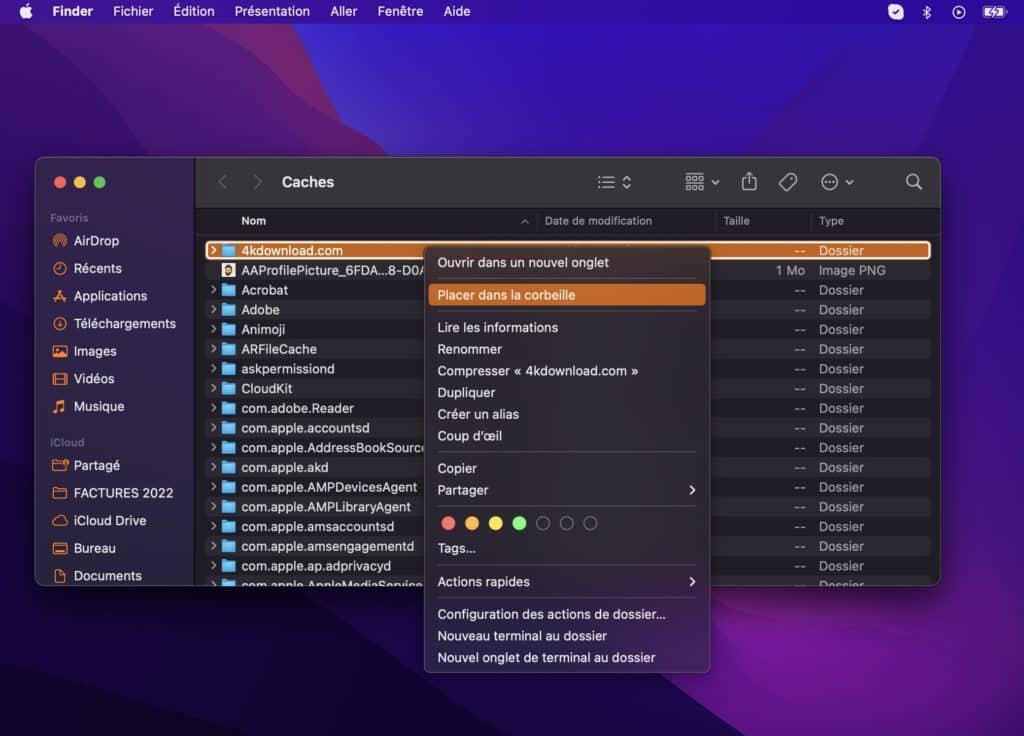Open the Fichier menu
Image resolution: width=1024 pixels, height=736 pixels.
(x=133, y=11)
